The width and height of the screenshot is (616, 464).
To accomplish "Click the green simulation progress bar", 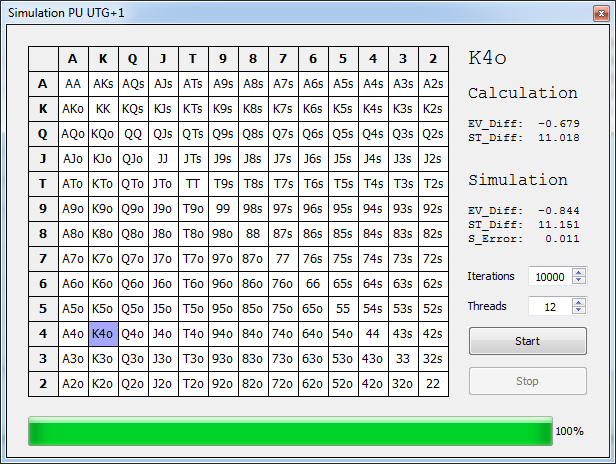I will (x=290, y=432).
